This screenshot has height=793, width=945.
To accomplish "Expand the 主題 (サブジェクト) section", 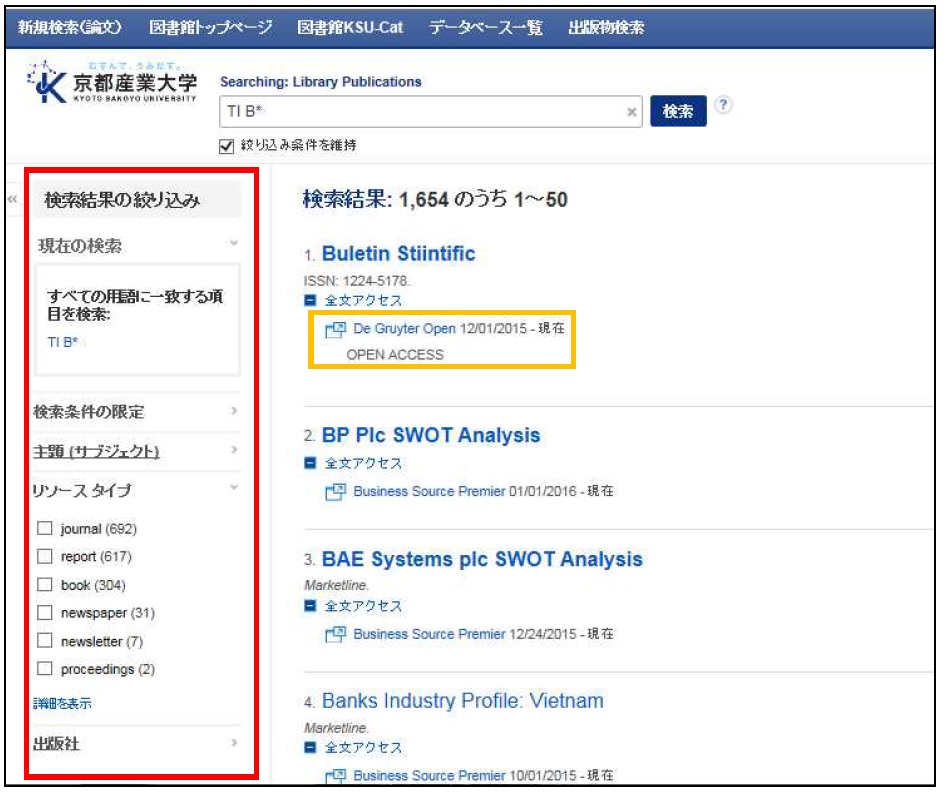I will [x=234, y=450].
